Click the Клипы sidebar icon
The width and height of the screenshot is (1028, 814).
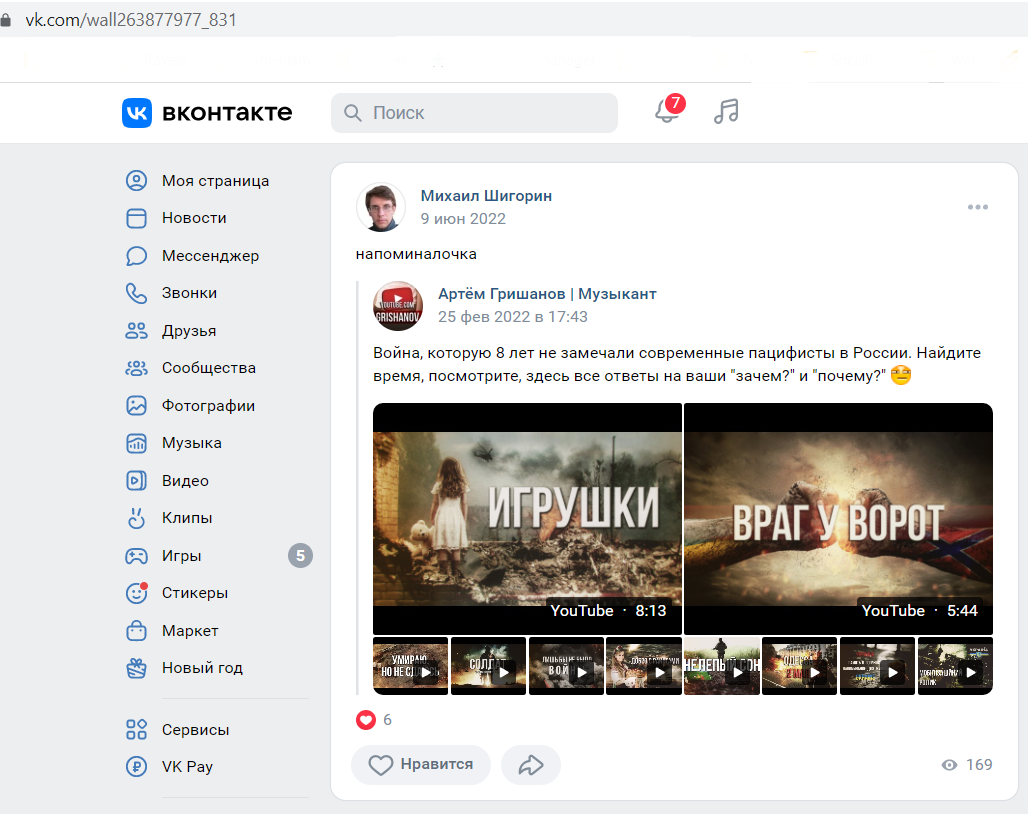point(136,518)
